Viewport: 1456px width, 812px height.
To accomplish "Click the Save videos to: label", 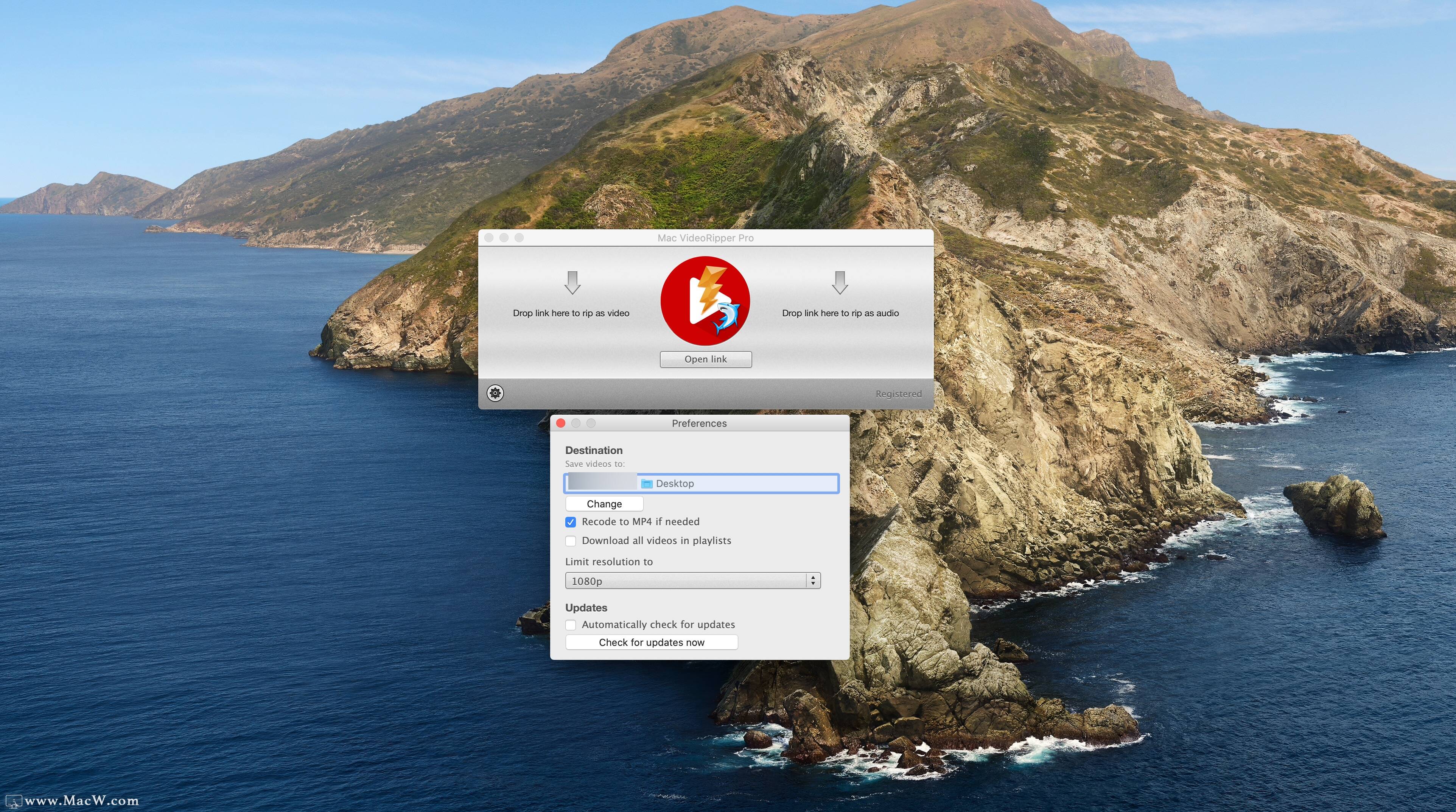I will [594, 464].
